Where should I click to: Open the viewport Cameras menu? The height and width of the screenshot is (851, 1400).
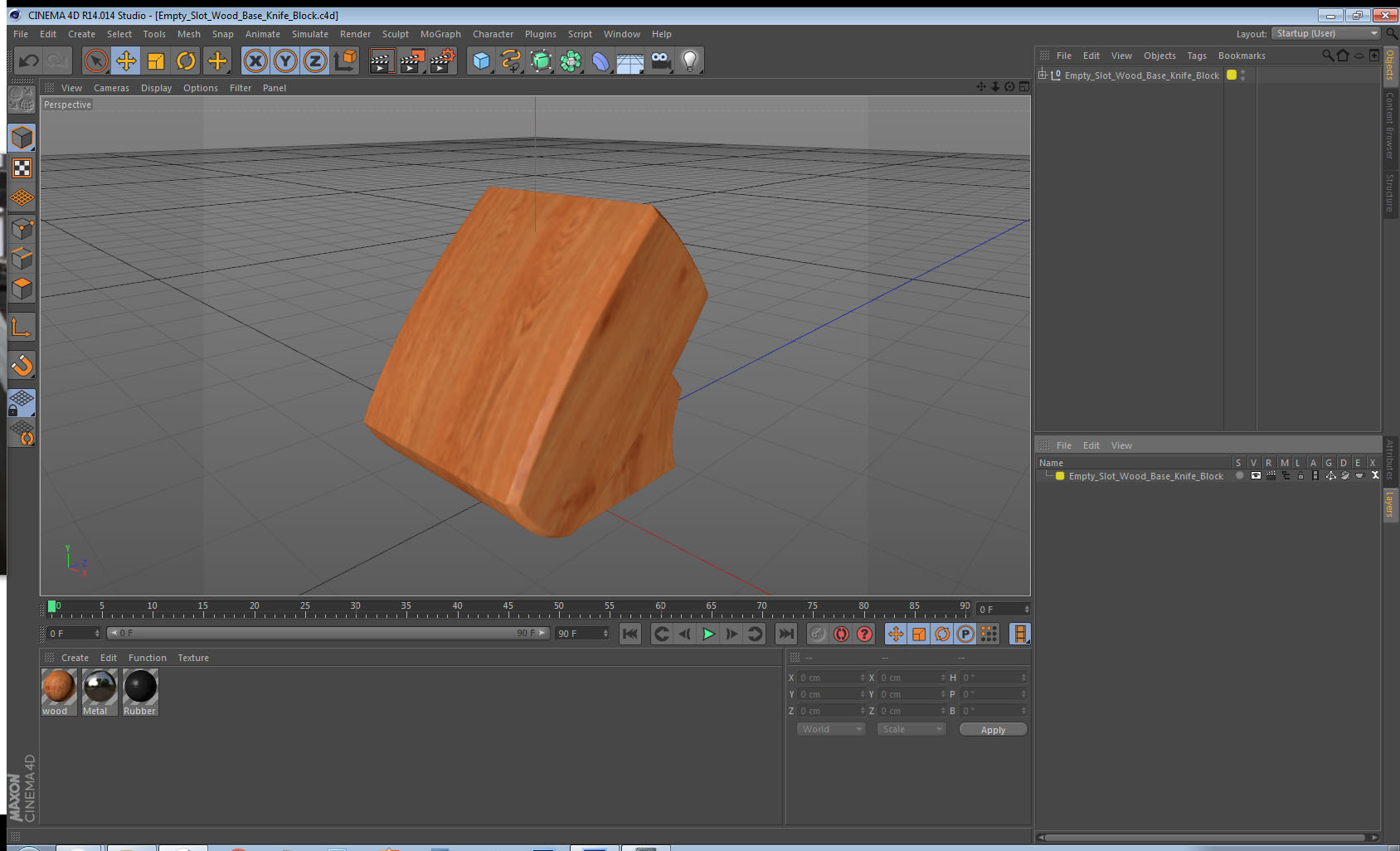coord(111,88)
